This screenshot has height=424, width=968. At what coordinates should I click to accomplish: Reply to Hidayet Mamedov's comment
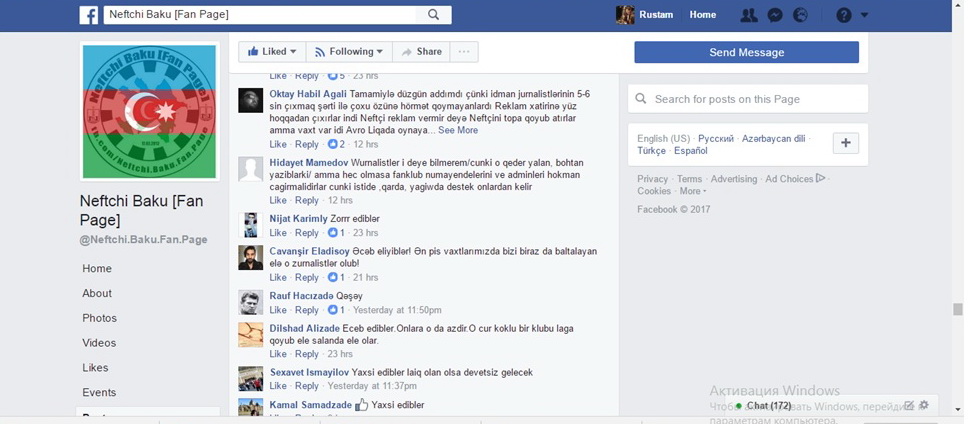[x=306, y=200]
